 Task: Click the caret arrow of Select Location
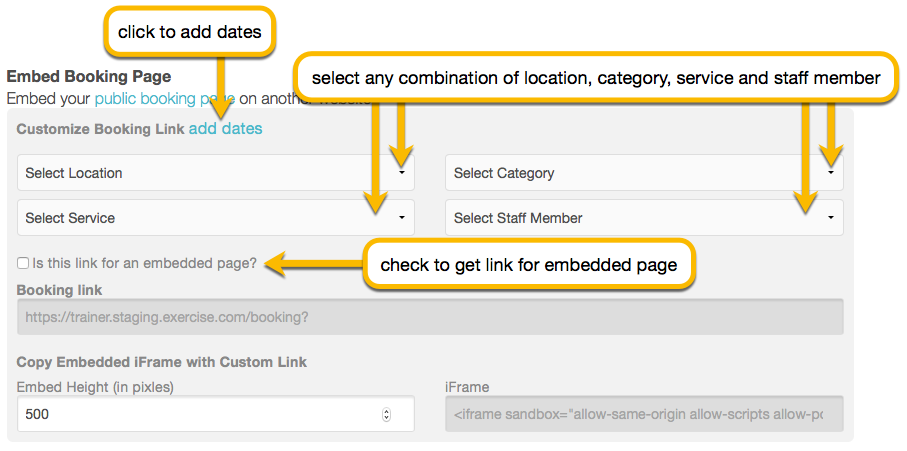(401, 172)
